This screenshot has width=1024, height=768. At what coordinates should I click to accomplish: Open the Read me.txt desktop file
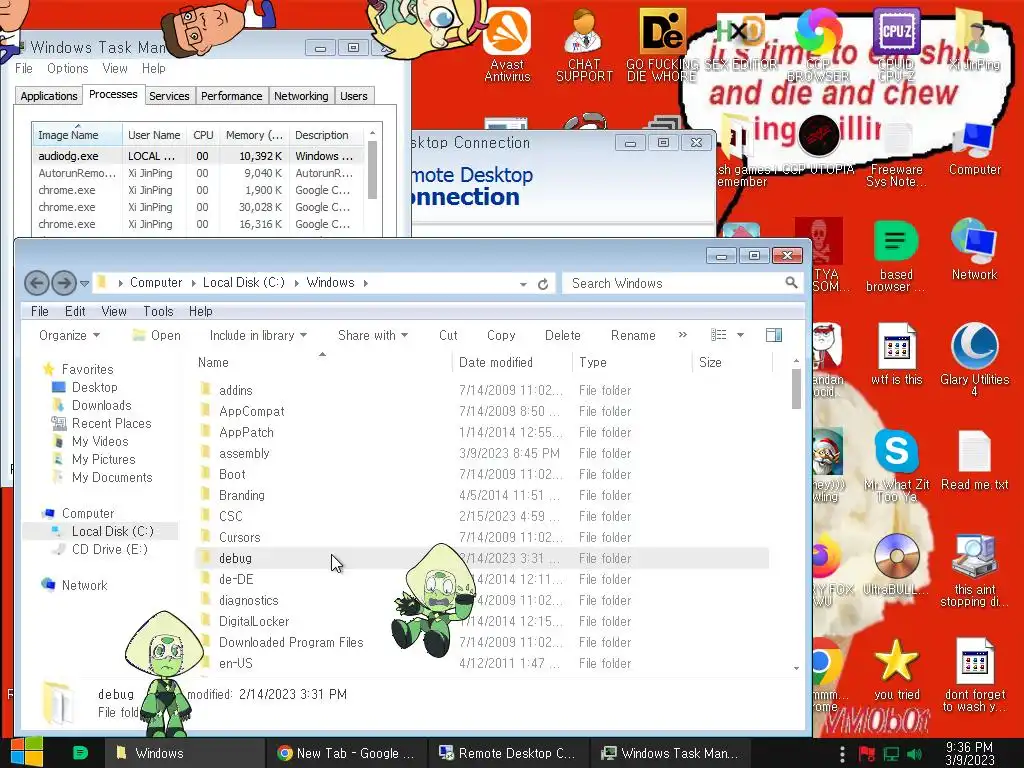point(974,460)
